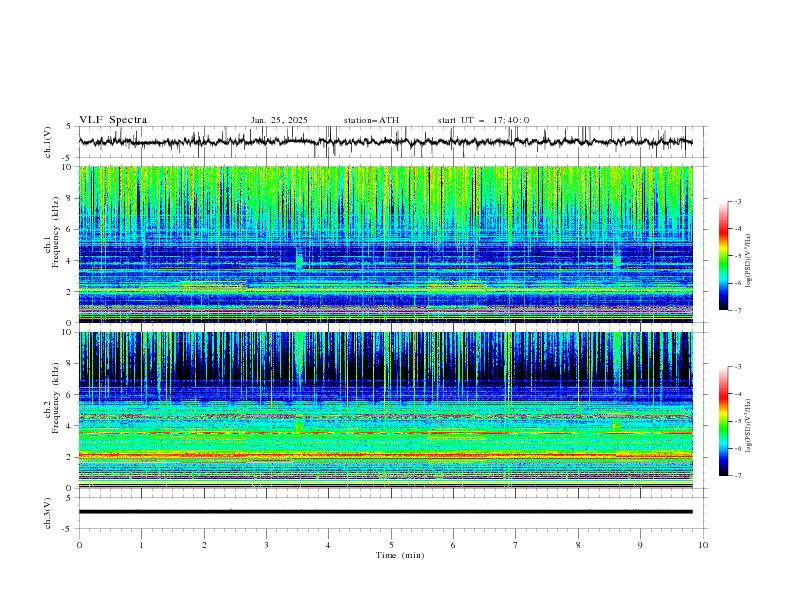This screenshot has height=612, width=792.
Task: Click the ch.1 spectrogram color scale bar
Action: point(723,256)
